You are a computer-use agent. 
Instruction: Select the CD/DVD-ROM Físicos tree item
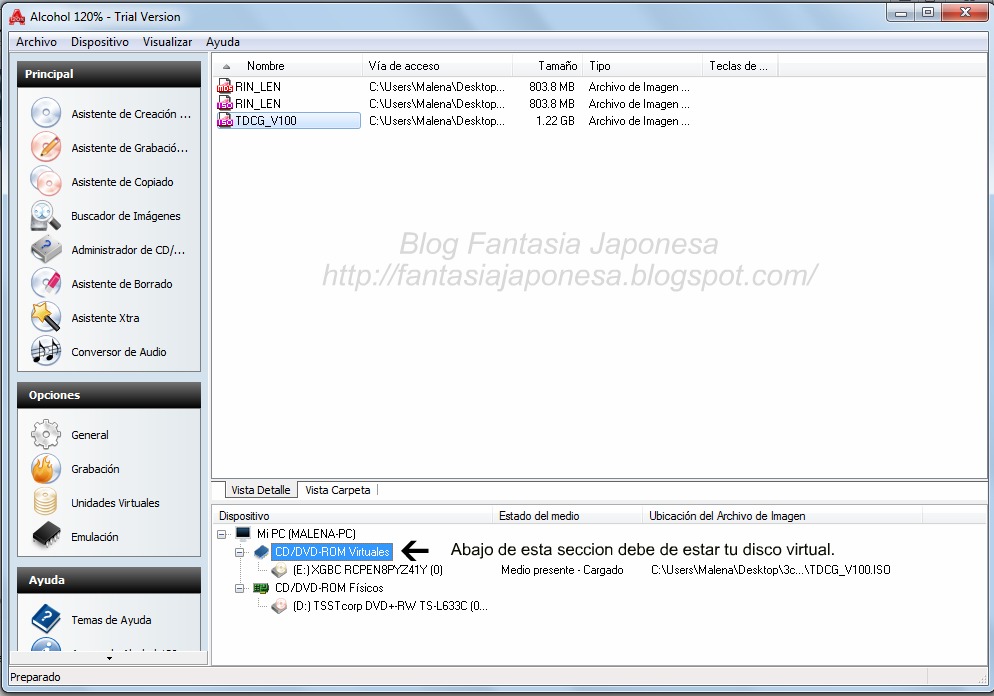coord(329,588)
